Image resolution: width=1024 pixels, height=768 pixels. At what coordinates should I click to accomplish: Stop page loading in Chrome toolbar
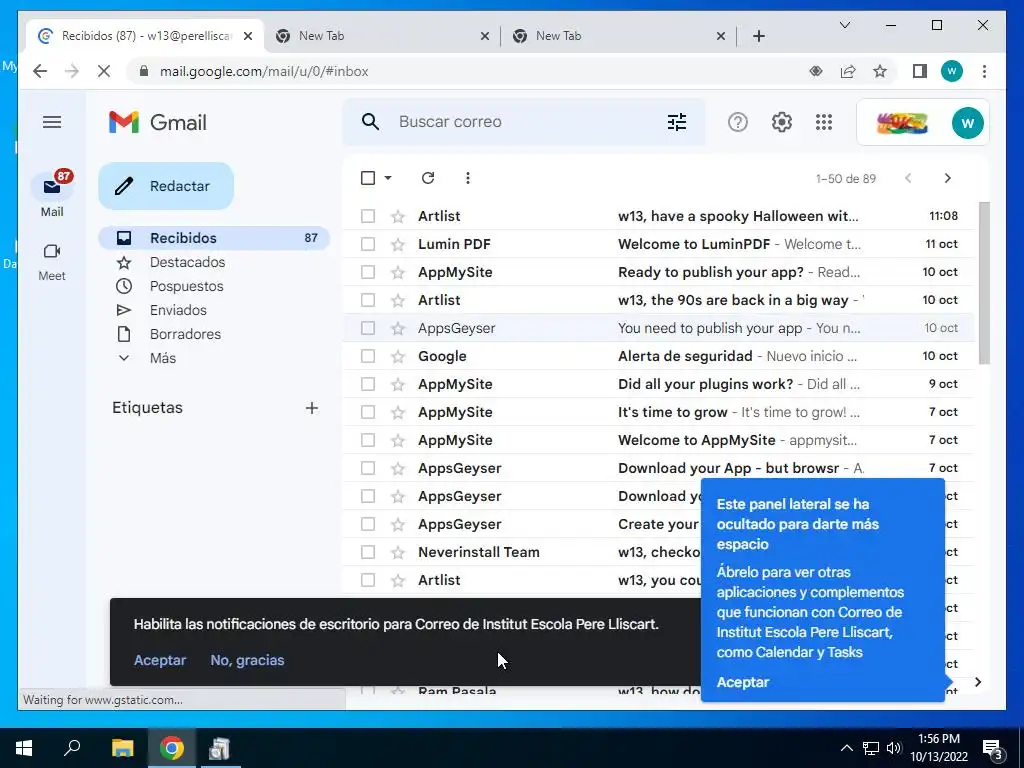tap(104, 71)
